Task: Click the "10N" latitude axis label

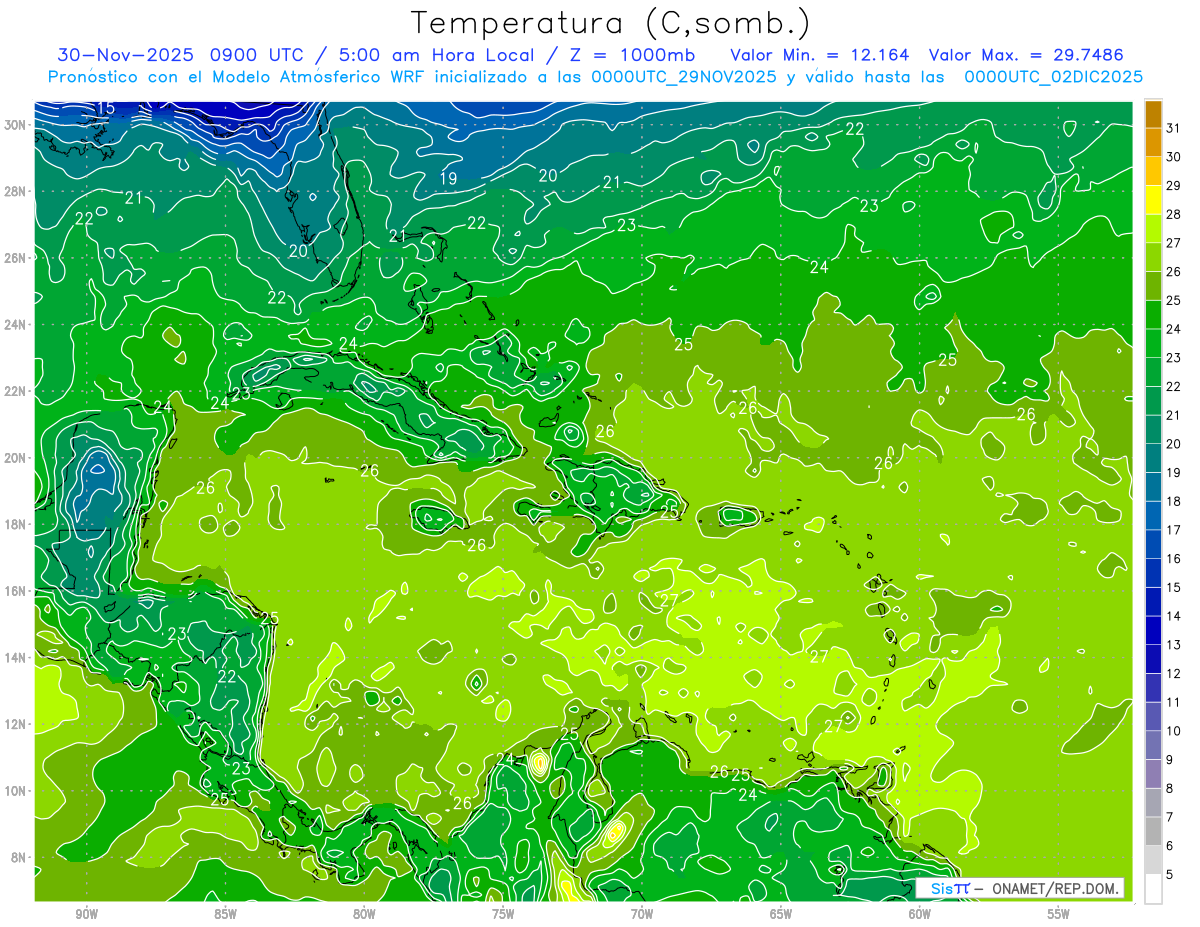Action: [x=16, y=791]
